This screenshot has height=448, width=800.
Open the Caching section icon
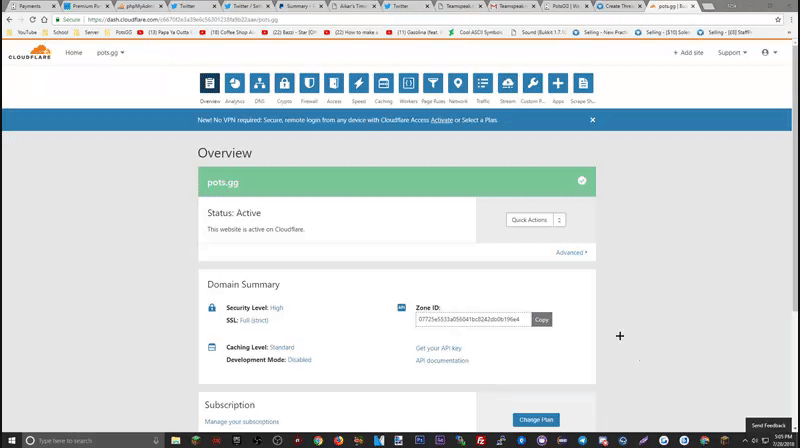[x=384, y=83]
